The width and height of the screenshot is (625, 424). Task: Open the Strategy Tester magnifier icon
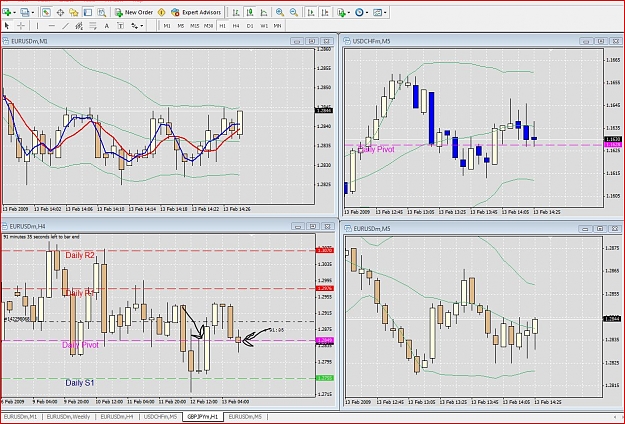point(102,13)
